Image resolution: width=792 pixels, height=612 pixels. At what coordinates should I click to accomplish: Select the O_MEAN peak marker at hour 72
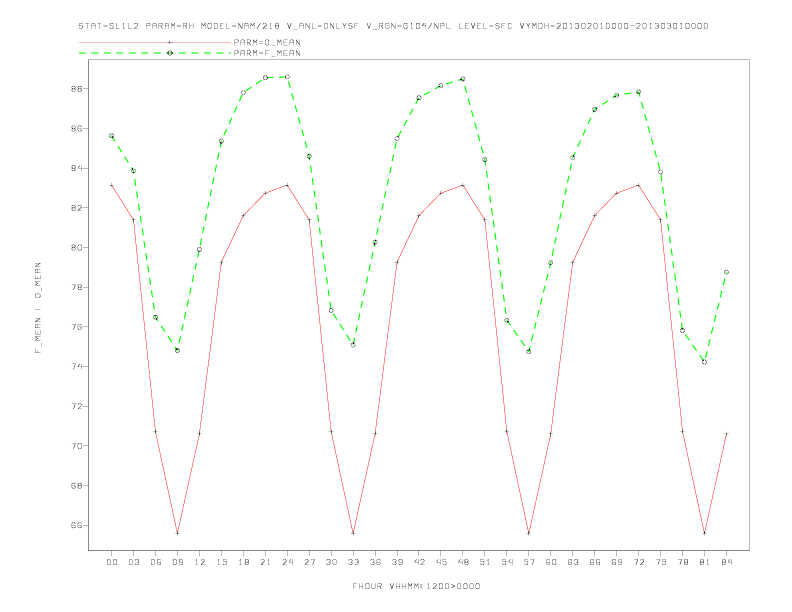click(x=638, y=185)
